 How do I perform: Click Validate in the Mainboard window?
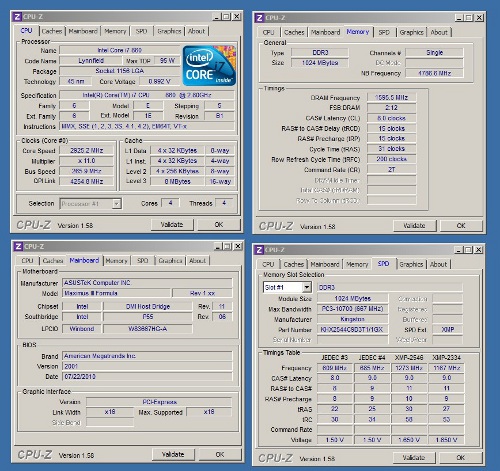click(173, 454)
